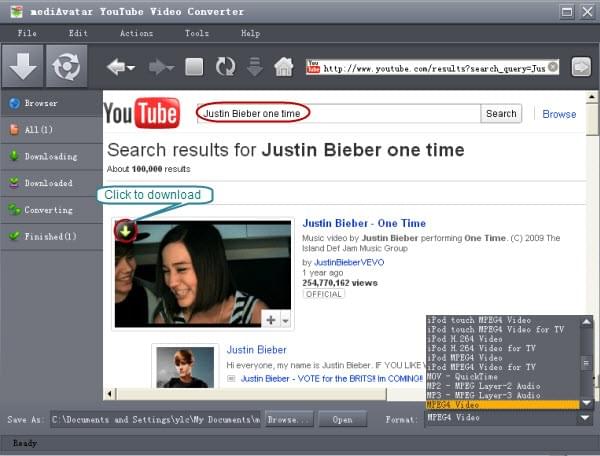Select highlighted MPEG4 Video in the format list
The image size is (600, 456).
[x=502, y=405]
